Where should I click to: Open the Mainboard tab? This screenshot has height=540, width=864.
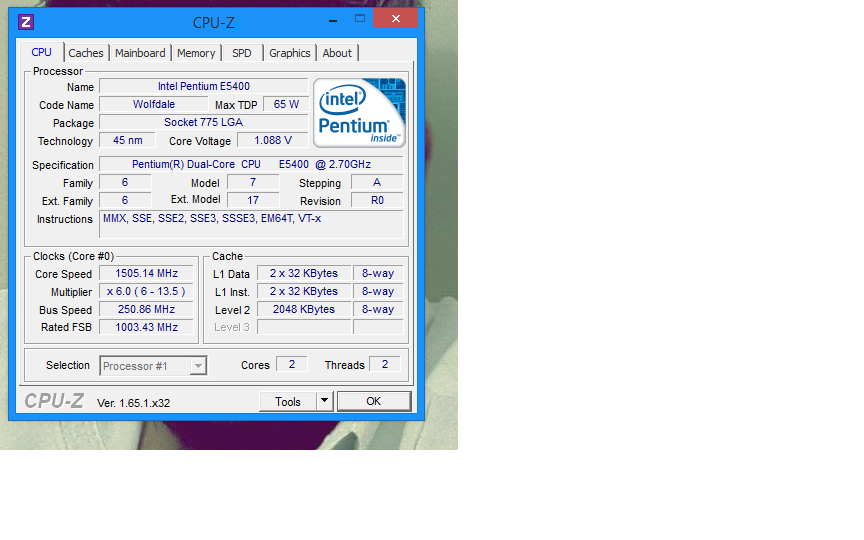pyautogui.click(x=140, y=53)
